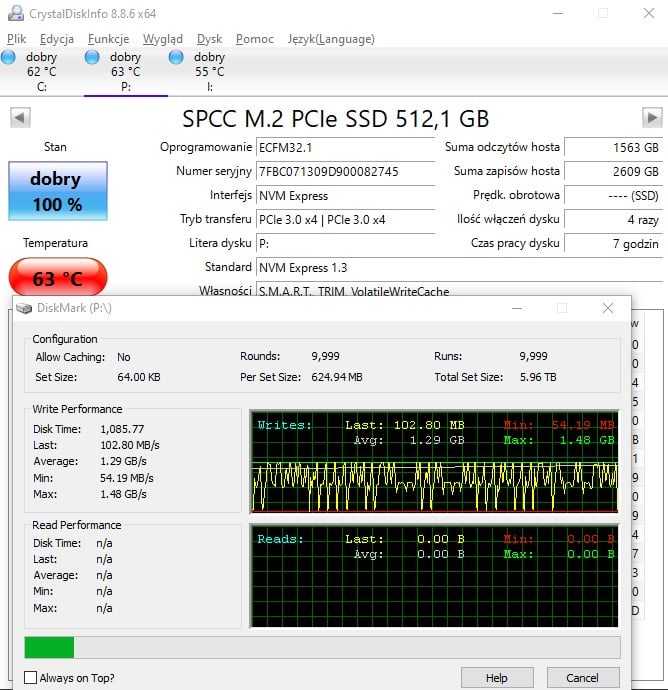The height and width of the screenshot is (690, 668).
Task: Click blue status orb for drive I:
Action: coord(176,57)
